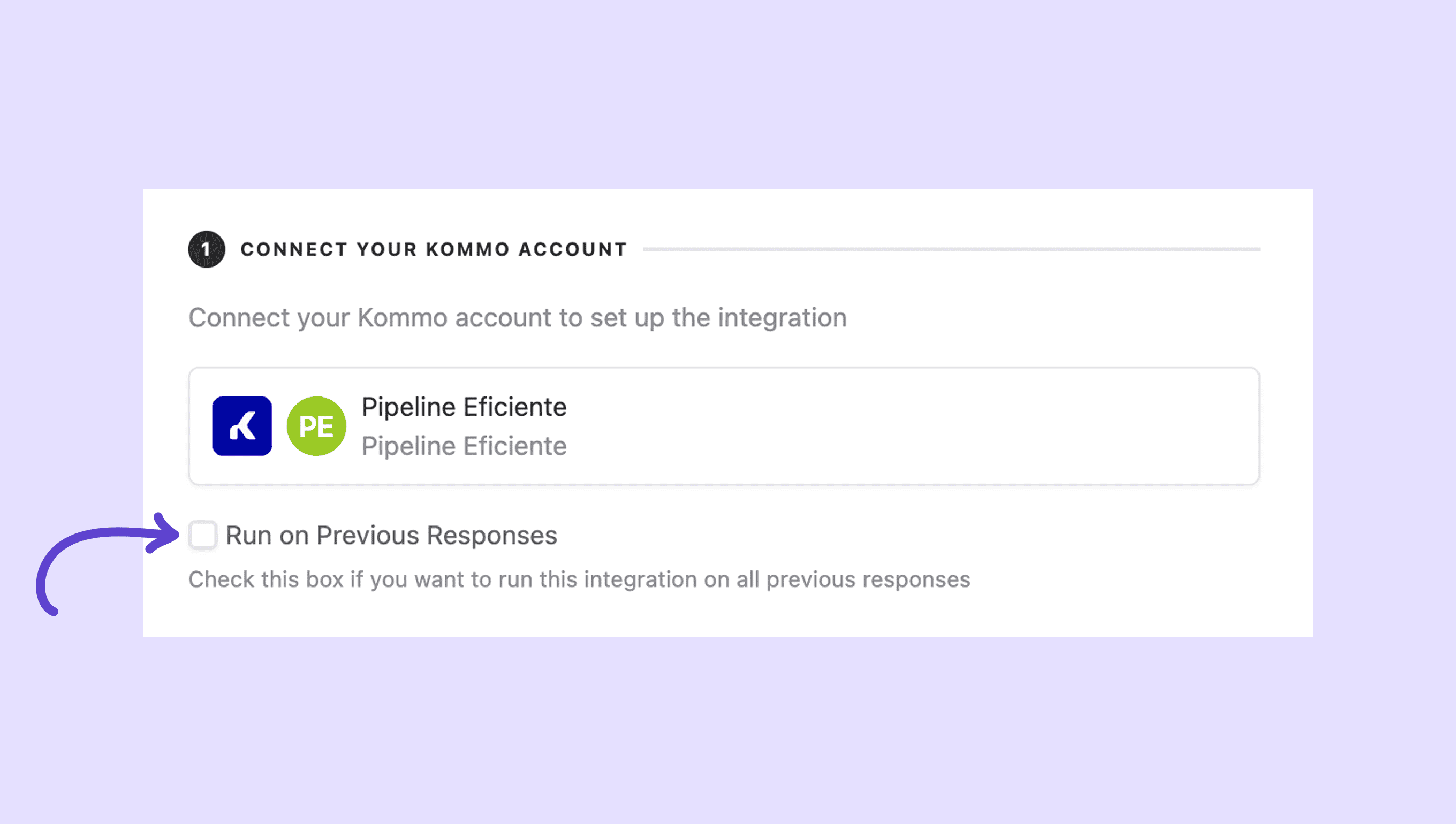The image size is (1456, 824).
Task: Click the Connect your Kommo account description text
Action: coord(517,317)
